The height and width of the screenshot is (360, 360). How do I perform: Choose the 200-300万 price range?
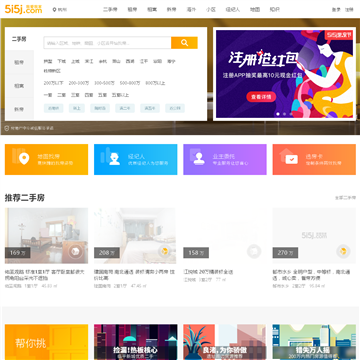[79, 83]
